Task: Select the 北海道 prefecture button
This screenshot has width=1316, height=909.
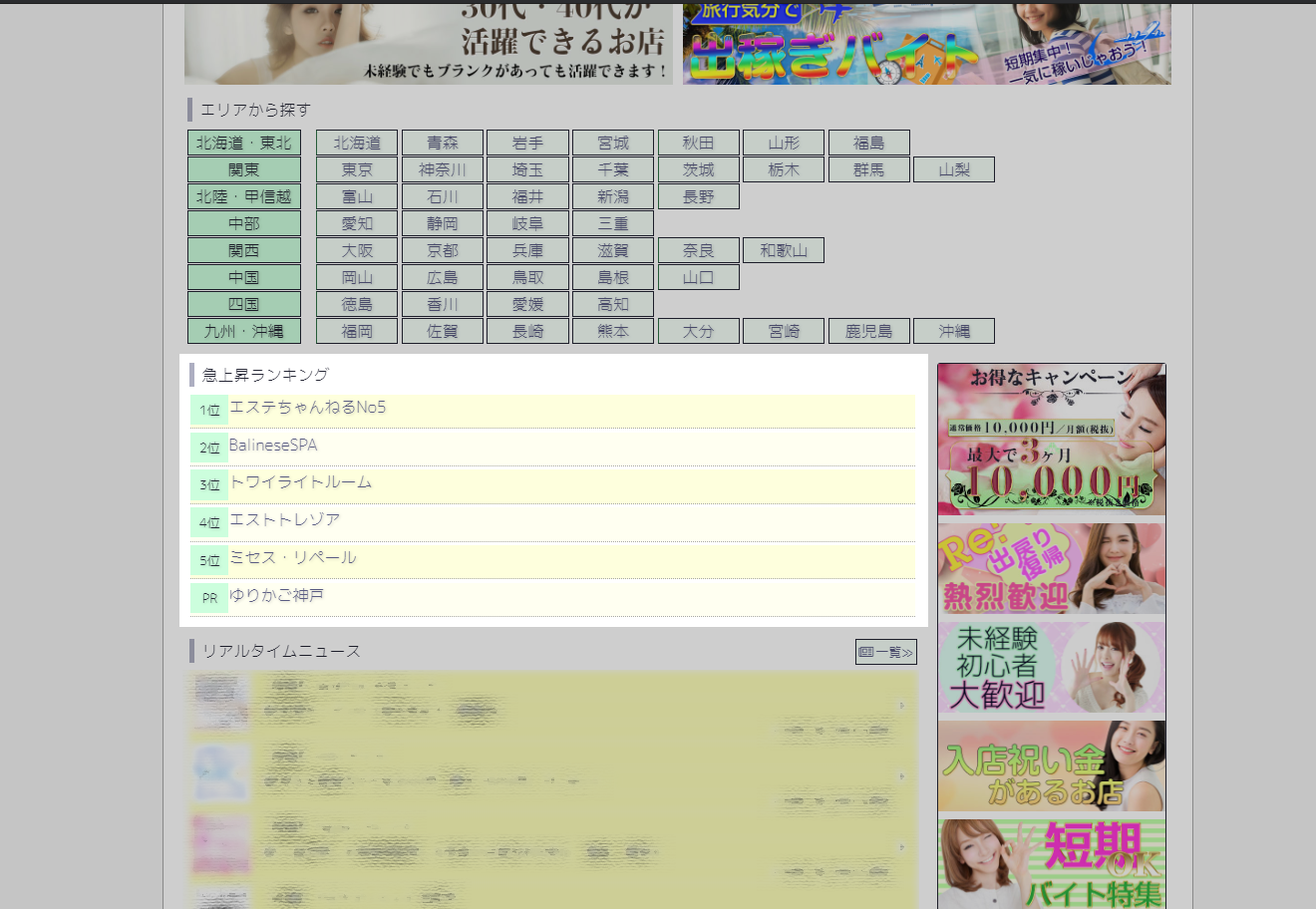Action: [x=357, y=142]
